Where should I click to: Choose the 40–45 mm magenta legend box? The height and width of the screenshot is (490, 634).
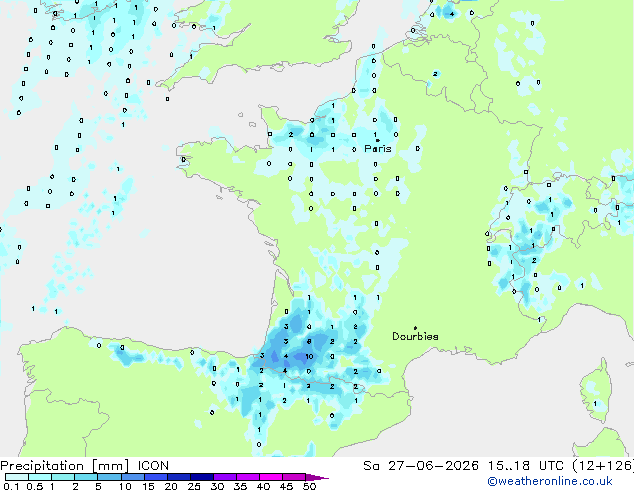coord(271,477)
